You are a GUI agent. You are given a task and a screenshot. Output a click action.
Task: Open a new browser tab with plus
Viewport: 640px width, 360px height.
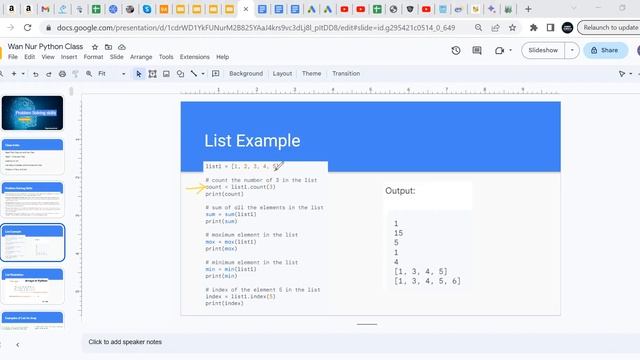coord(528,9)
